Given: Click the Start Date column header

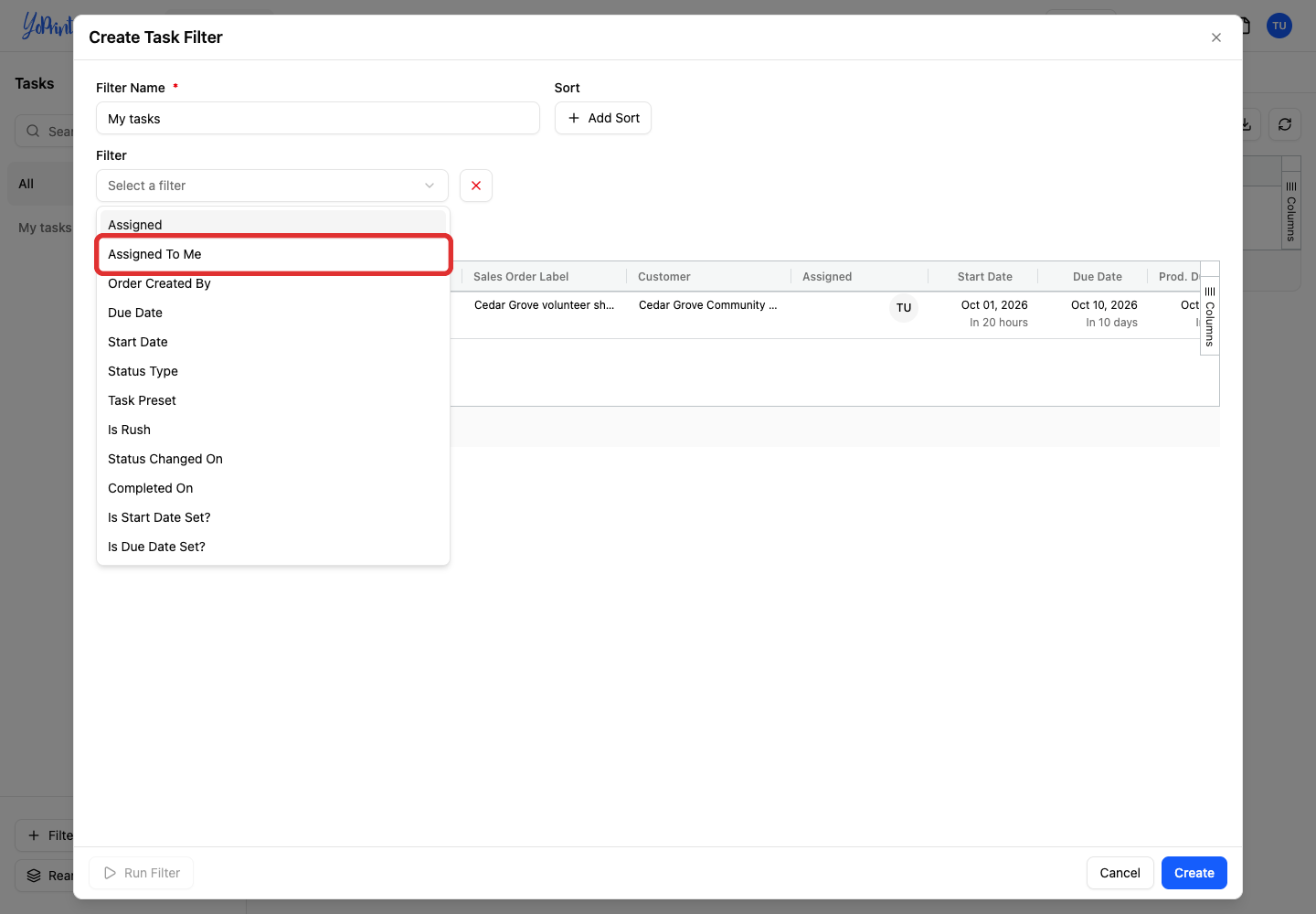Looking at the screenshot, I should (x=985, y=277).
